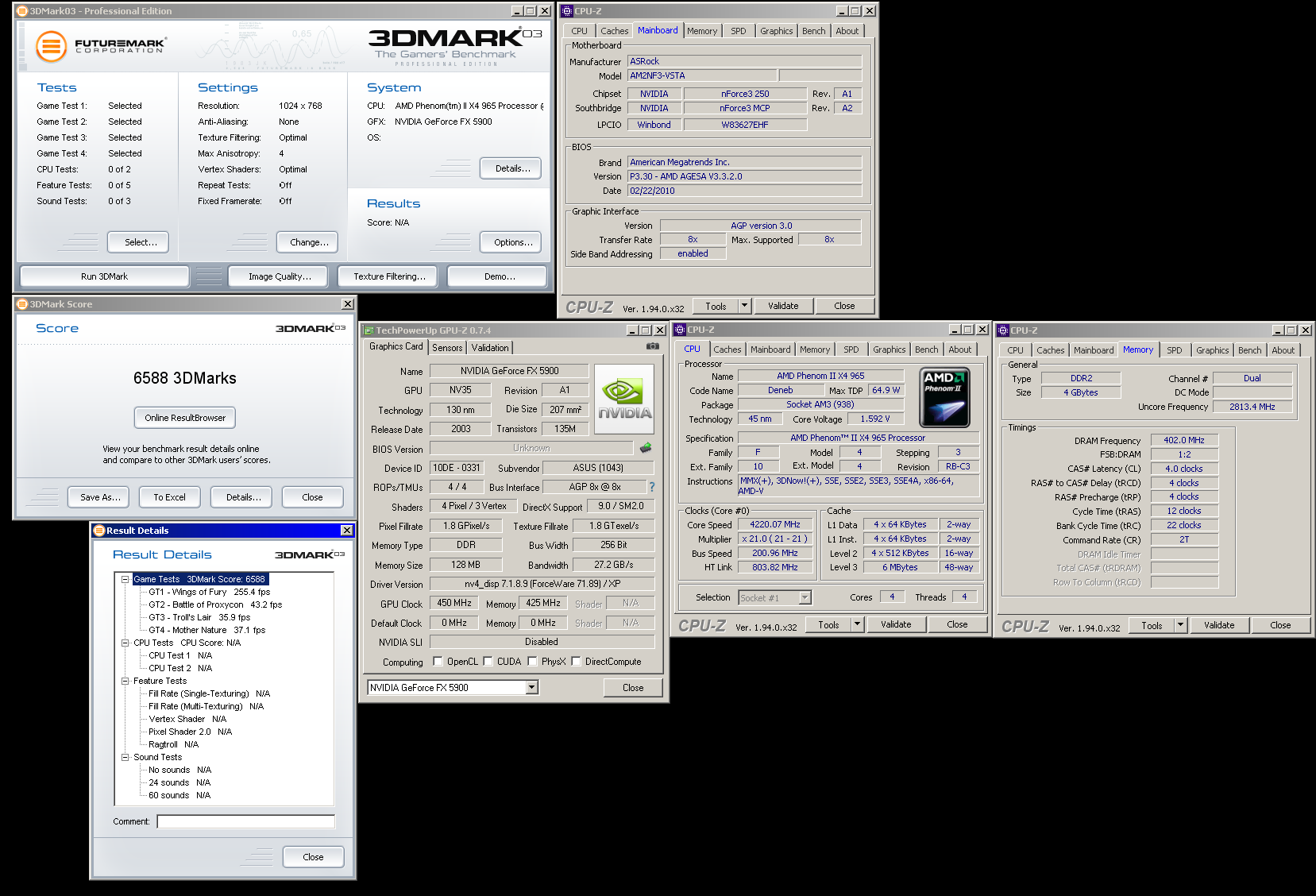Open the Validation tab in GPU-Z
Screen dimensions: 1316x896
(x=490, y=348)
